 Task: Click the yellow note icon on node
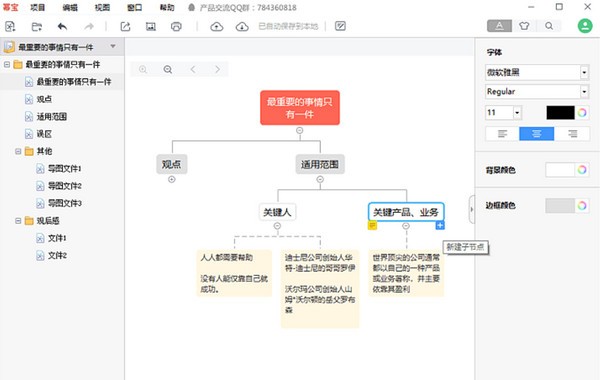[x=372, y=225]
